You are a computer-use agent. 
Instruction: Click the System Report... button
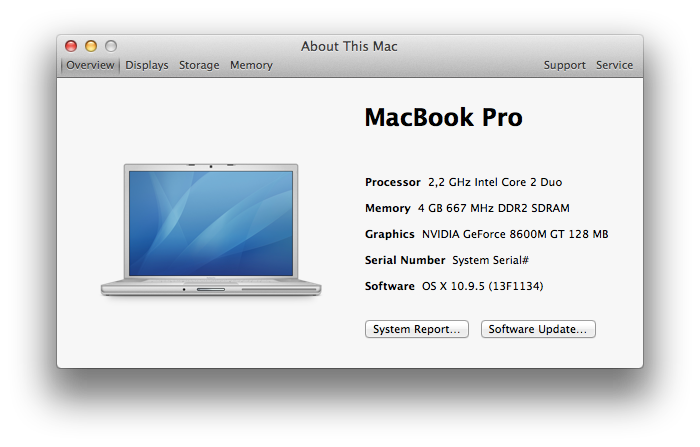point(417,329)
